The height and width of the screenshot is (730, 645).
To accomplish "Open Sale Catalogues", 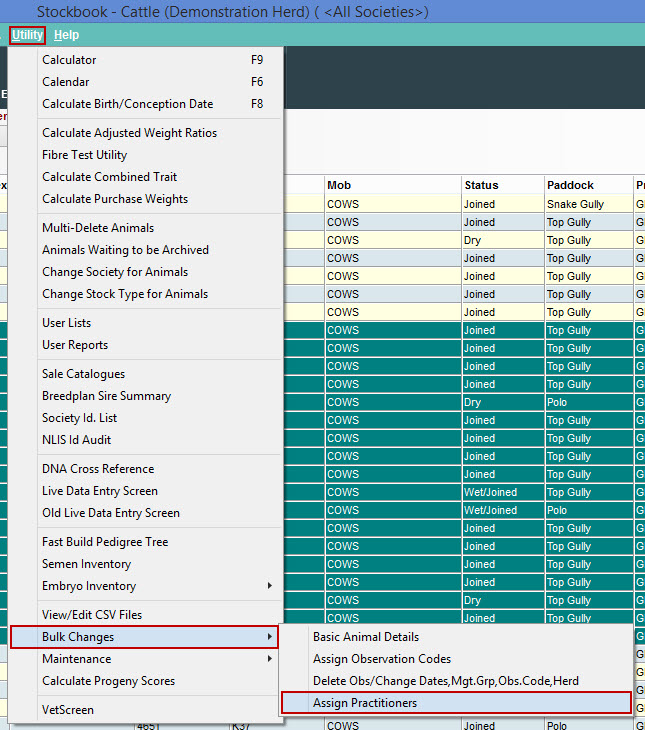I will click(145, 374).
